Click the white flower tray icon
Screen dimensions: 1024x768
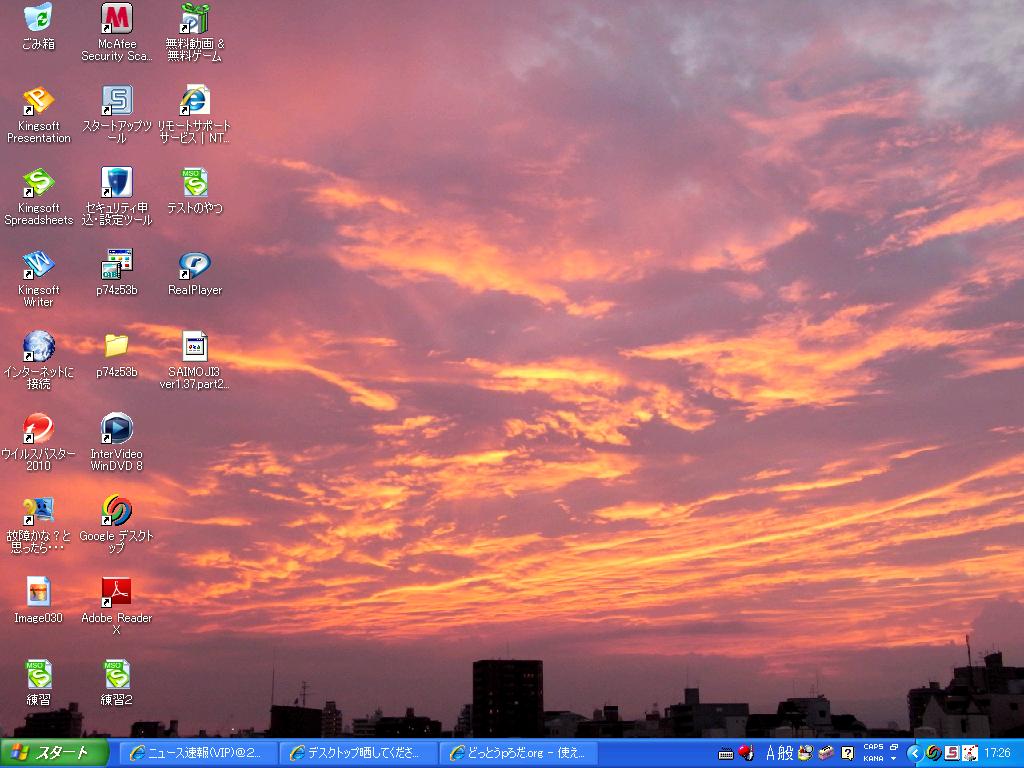(970, 754)
